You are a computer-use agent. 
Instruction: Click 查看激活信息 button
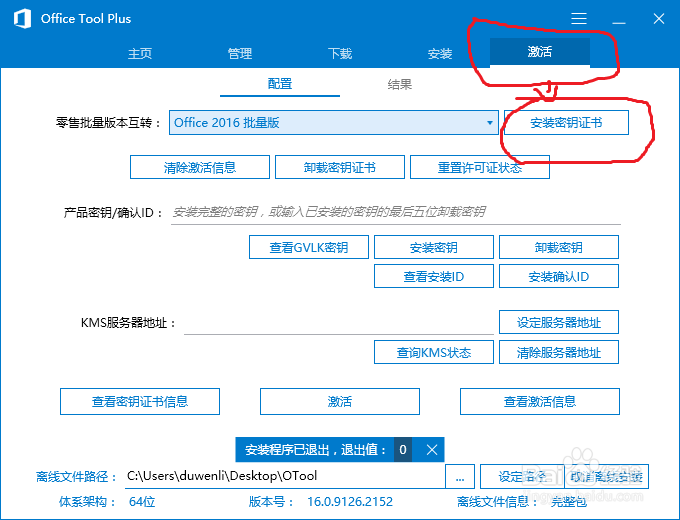point(539,402)
